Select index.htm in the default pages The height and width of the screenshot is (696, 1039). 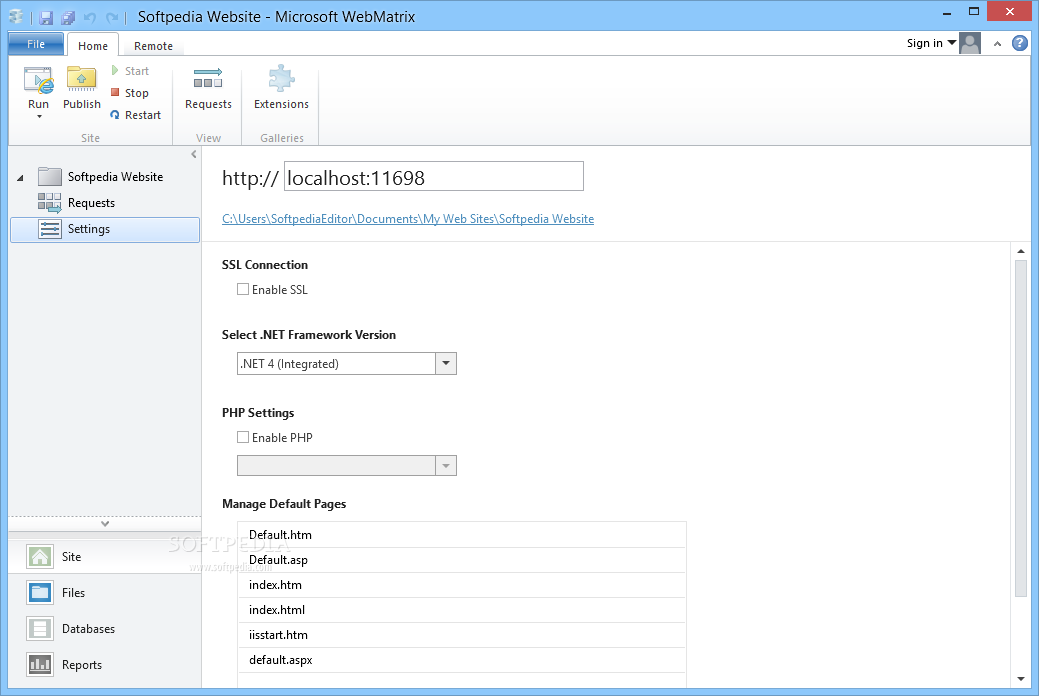pos(461,585)
